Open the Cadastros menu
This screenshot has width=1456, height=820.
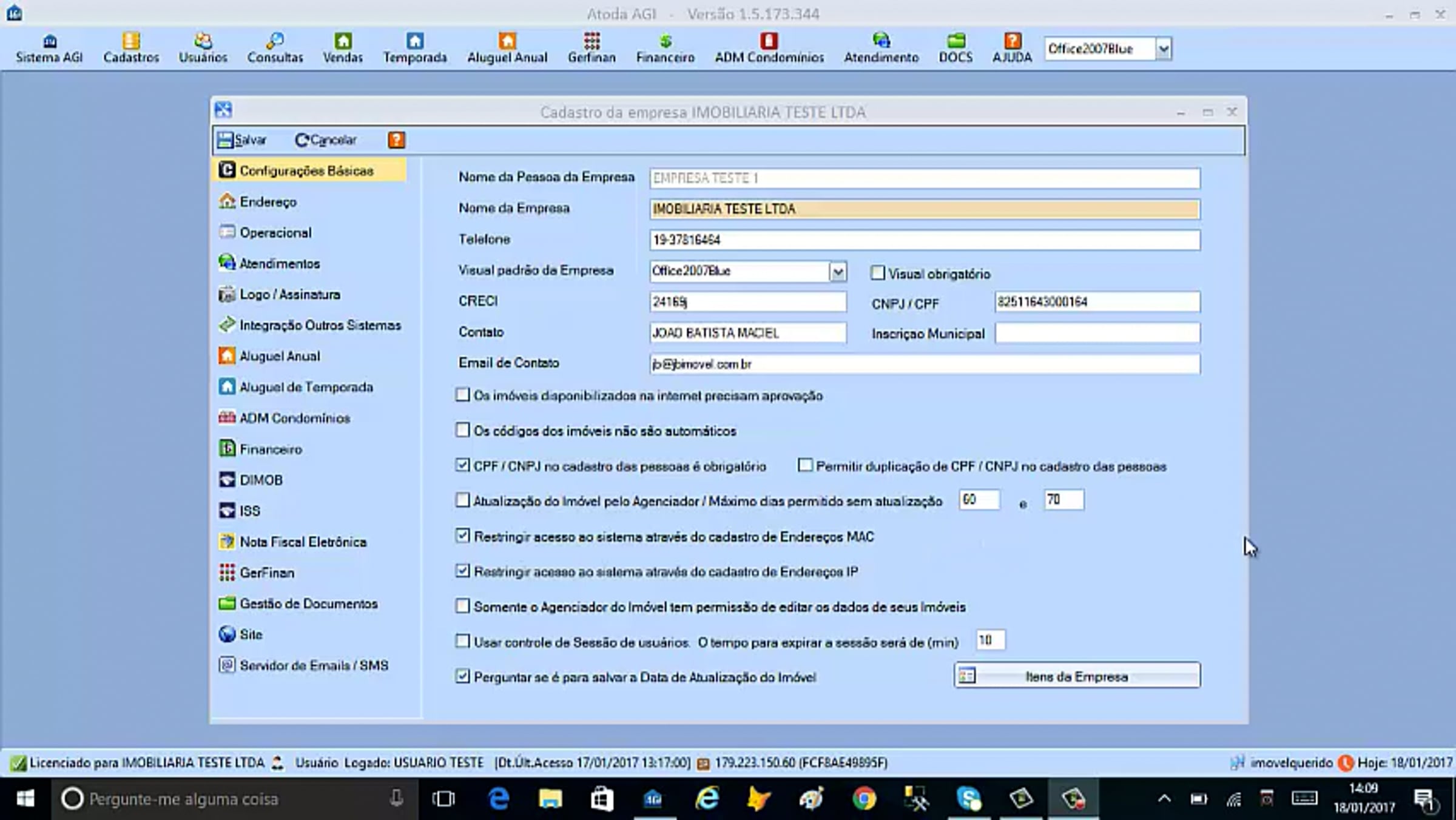pos(131,48)
